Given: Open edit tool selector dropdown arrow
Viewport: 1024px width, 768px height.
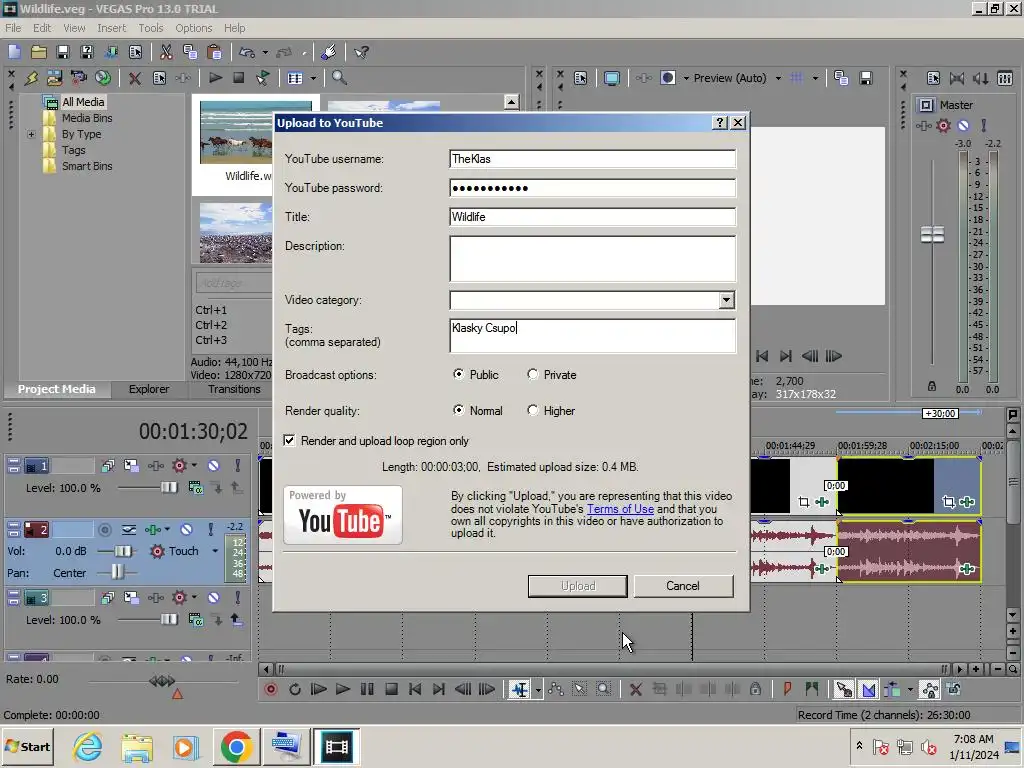Looking at the screenshot, I should [x=538, y=690].
